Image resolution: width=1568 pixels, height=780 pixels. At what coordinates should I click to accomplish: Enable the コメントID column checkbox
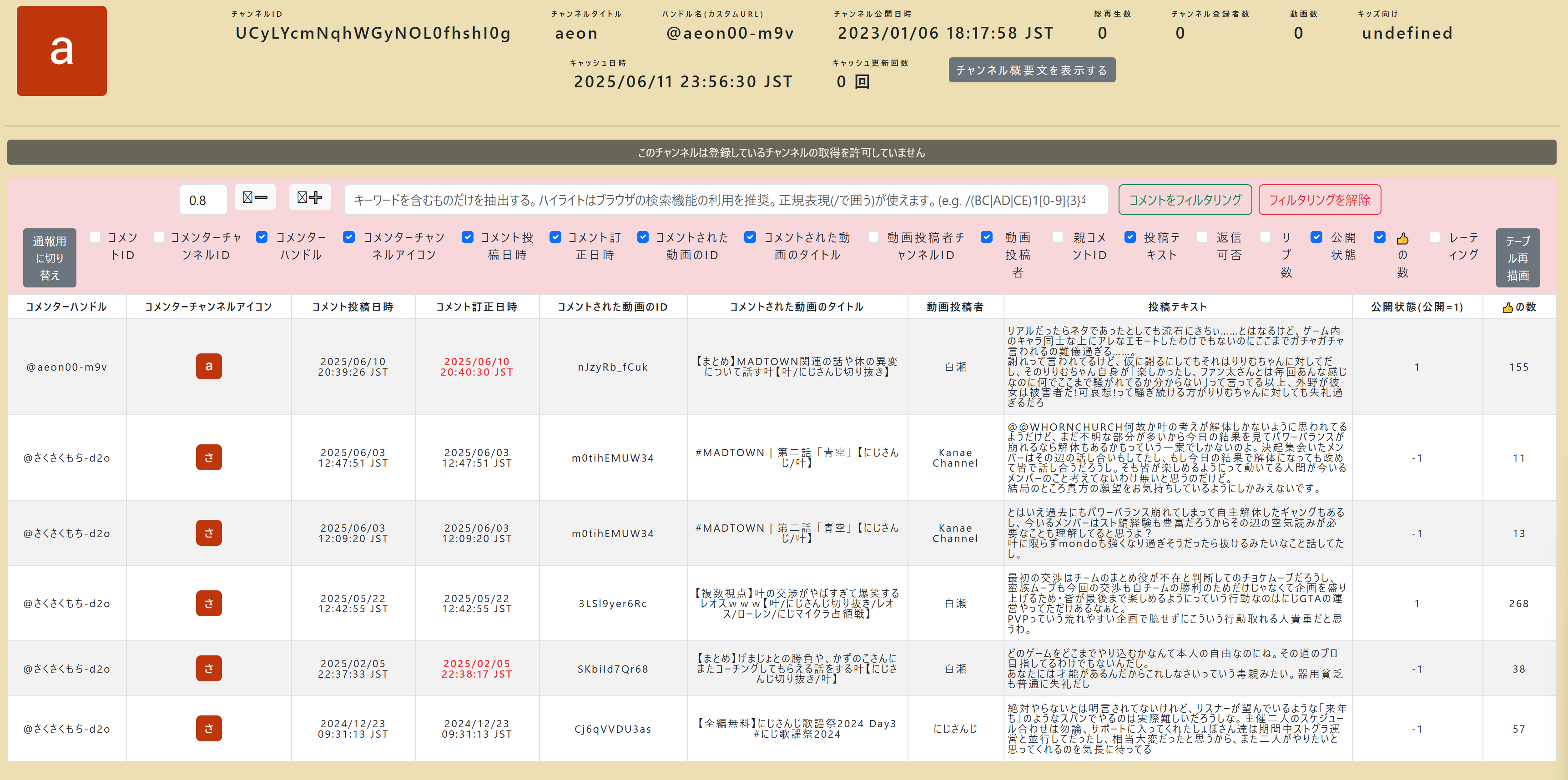point(95,237)
